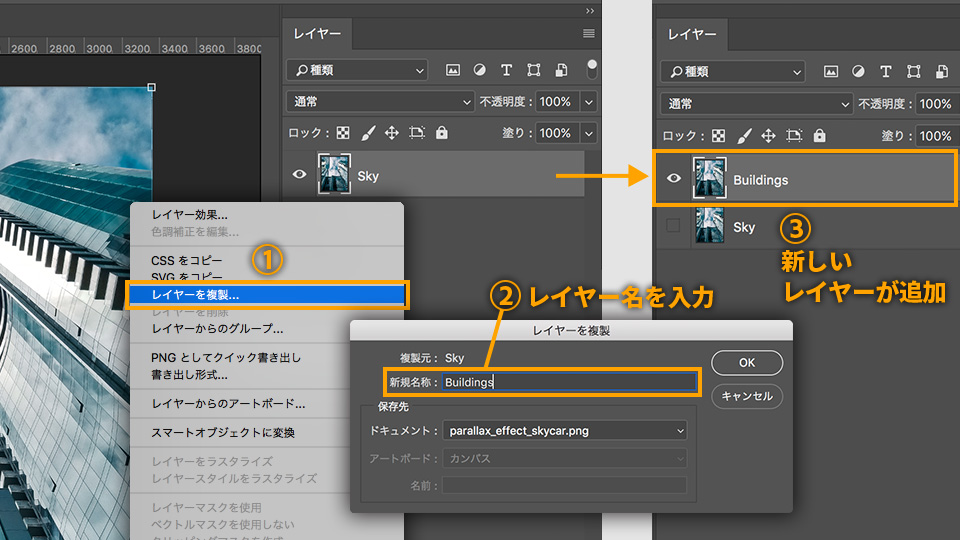Click opacity 100% field in left panel
This screenshot has width=960, height=540.
pos(558,102)
